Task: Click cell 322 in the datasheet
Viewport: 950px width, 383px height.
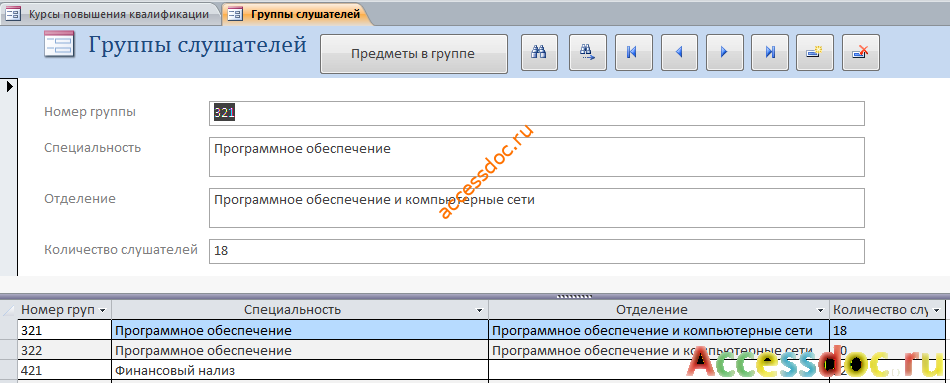Action: coord(64,350)
